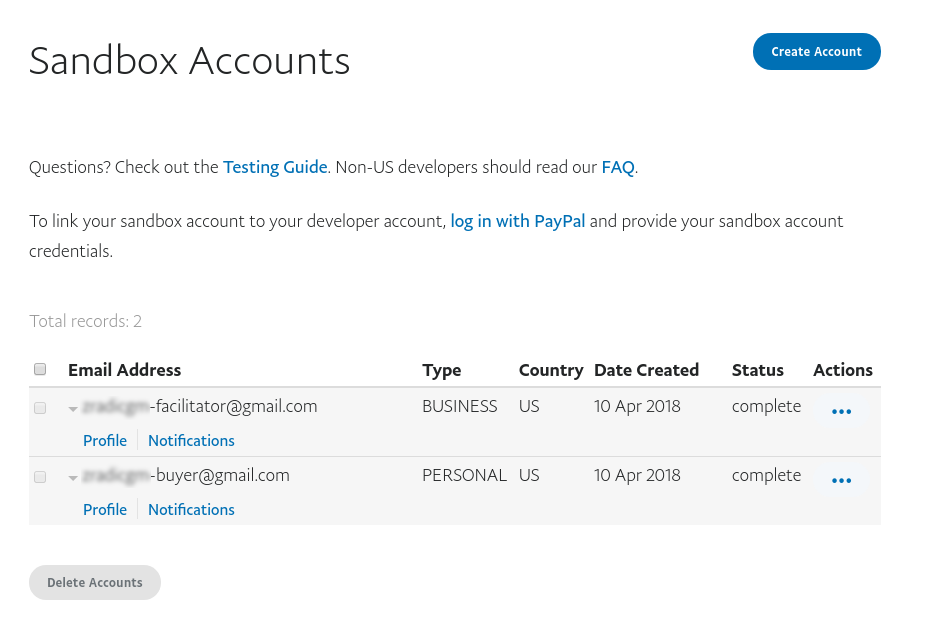The image size is (926, 620).
Task: Open the actions menu for the buyer account
Action: [841, 479]
